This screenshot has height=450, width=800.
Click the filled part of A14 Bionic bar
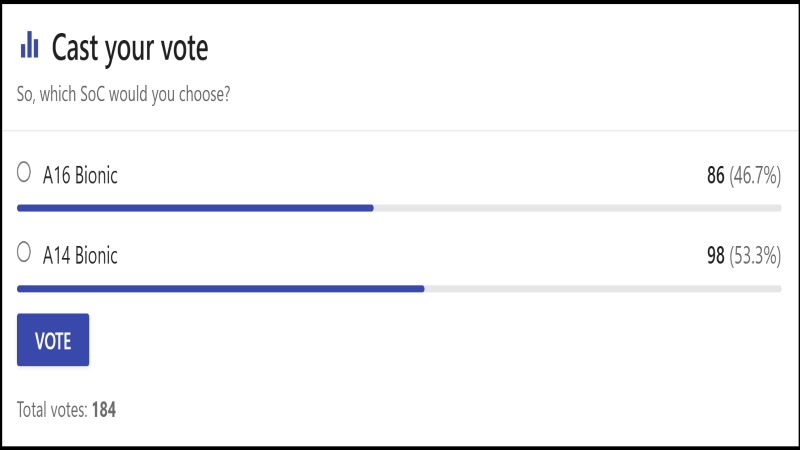pyautogui.click(x=220, y=288)
